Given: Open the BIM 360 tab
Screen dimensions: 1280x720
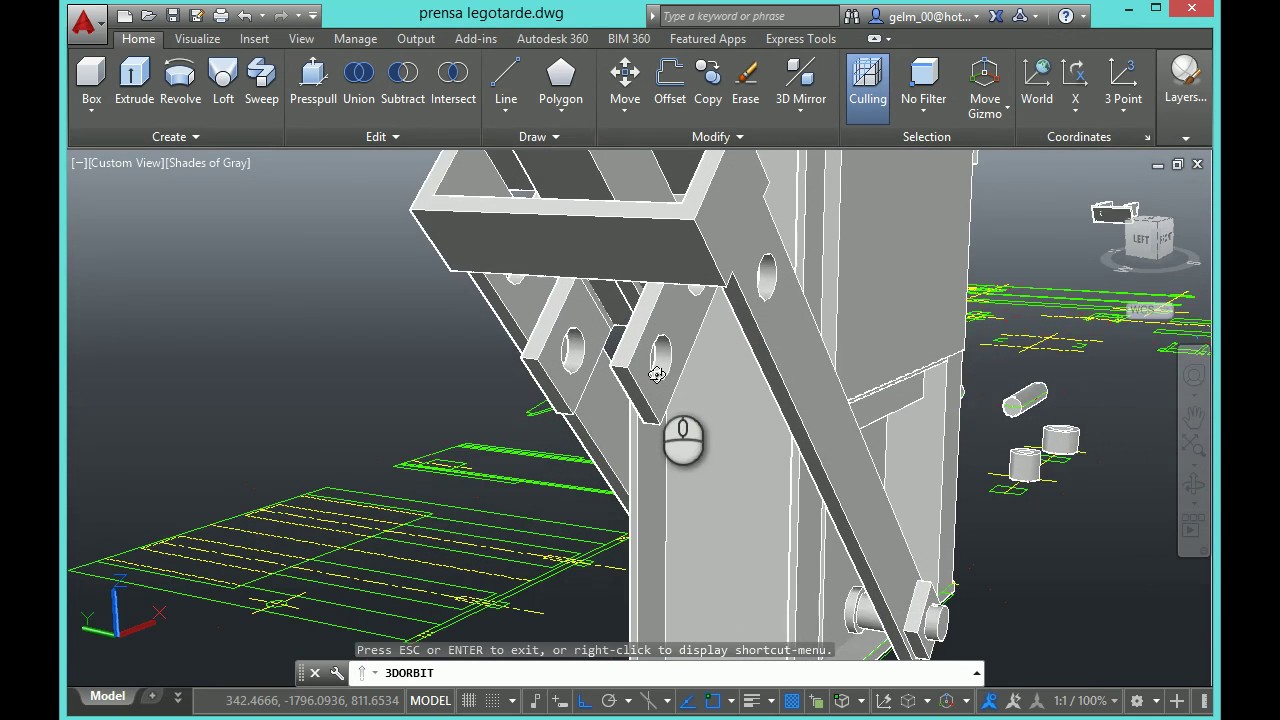Looking at the screenshot, I should 629,39.
